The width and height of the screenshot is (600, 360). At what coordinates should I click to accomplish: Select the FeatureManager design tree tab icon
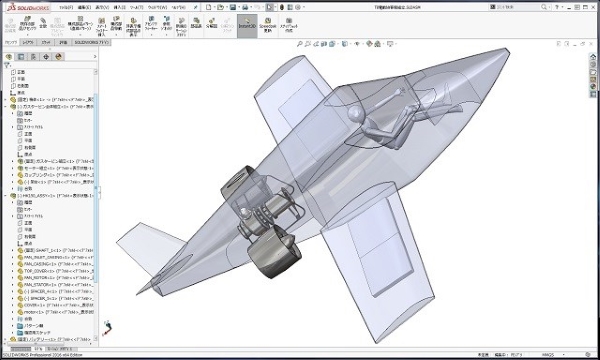9,57
